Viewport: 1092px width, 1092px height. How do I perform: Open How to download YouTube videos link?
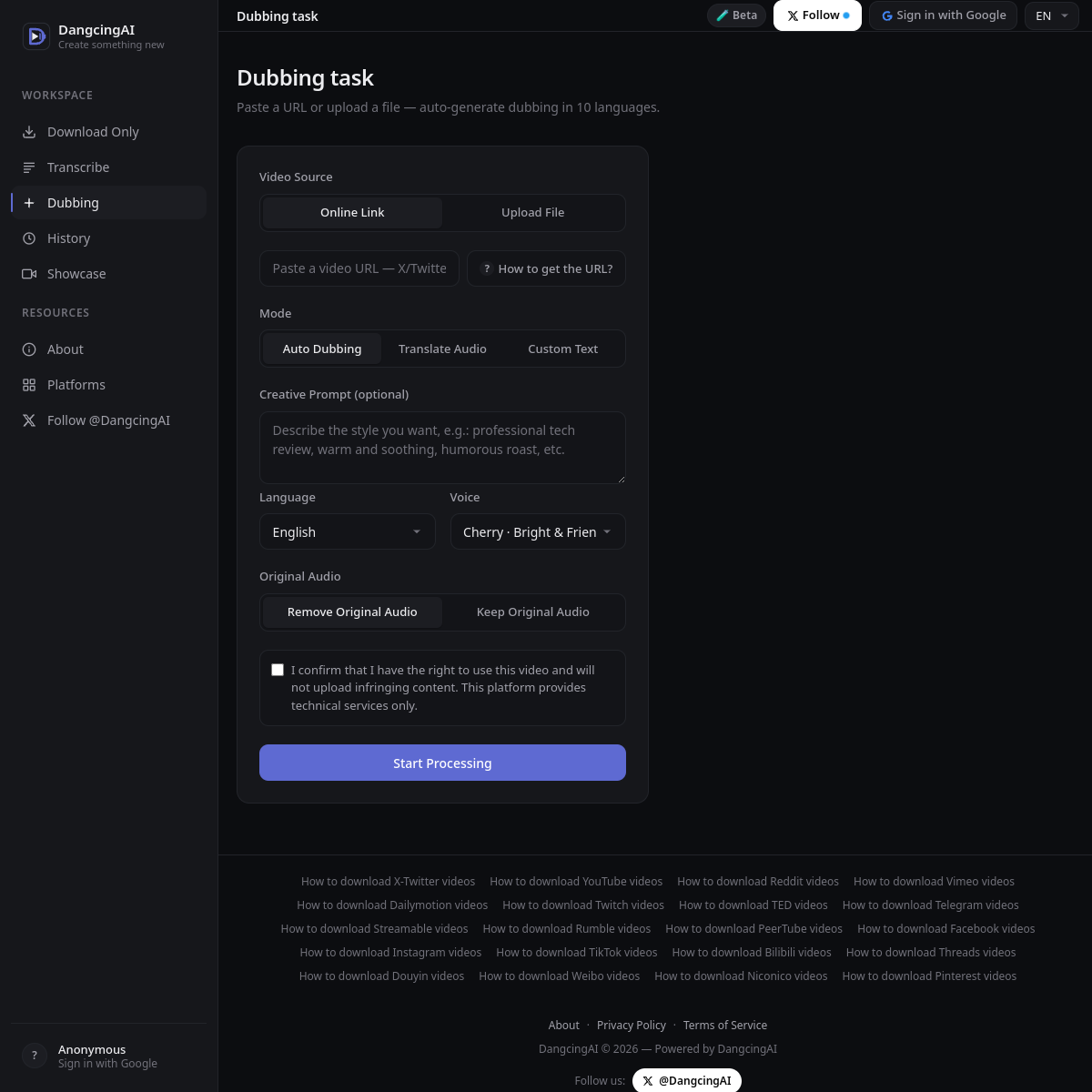click(x=576, y=881)
